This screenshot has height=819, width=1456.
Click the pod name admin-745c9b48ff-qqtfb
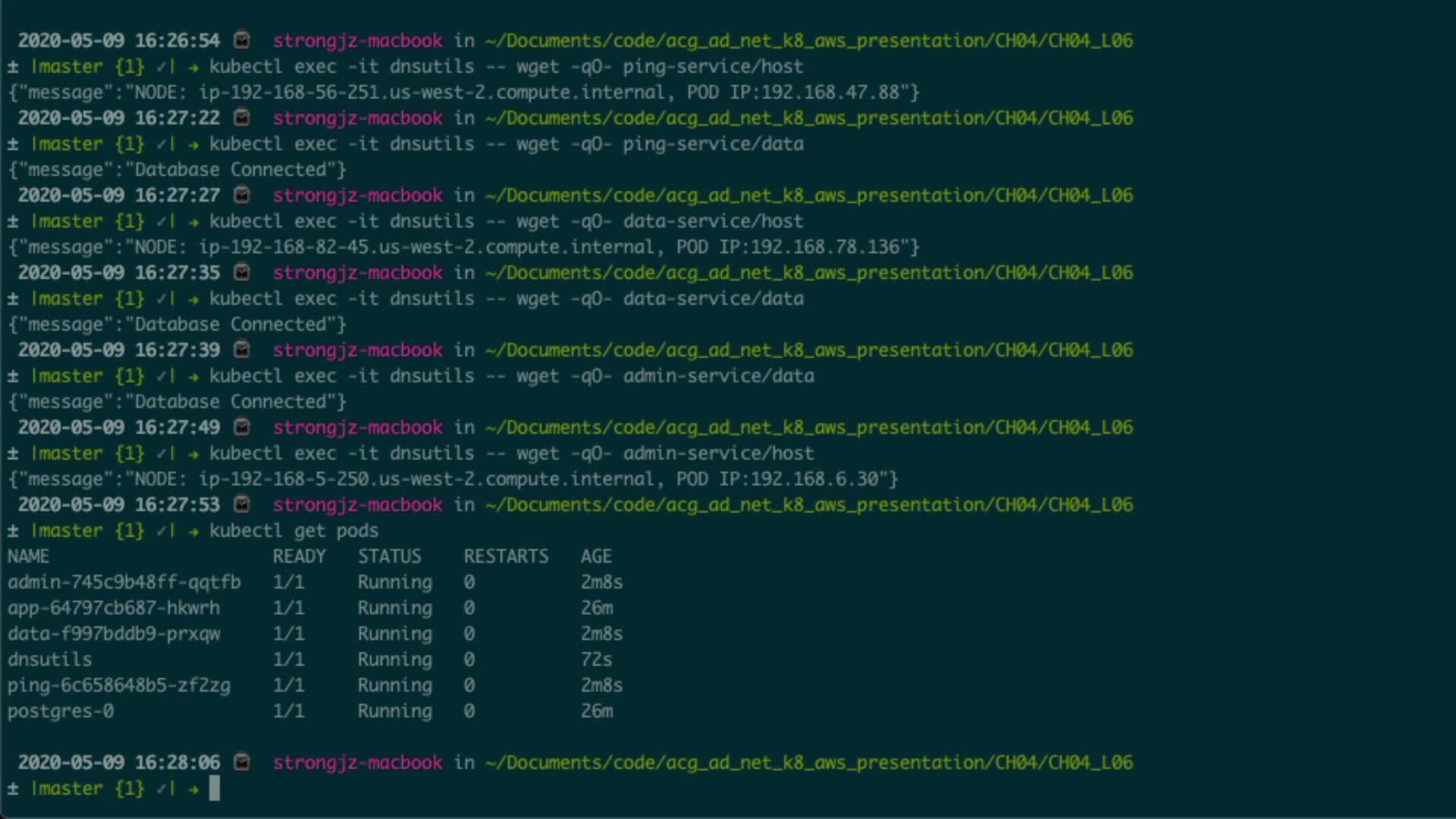[124, 582]
